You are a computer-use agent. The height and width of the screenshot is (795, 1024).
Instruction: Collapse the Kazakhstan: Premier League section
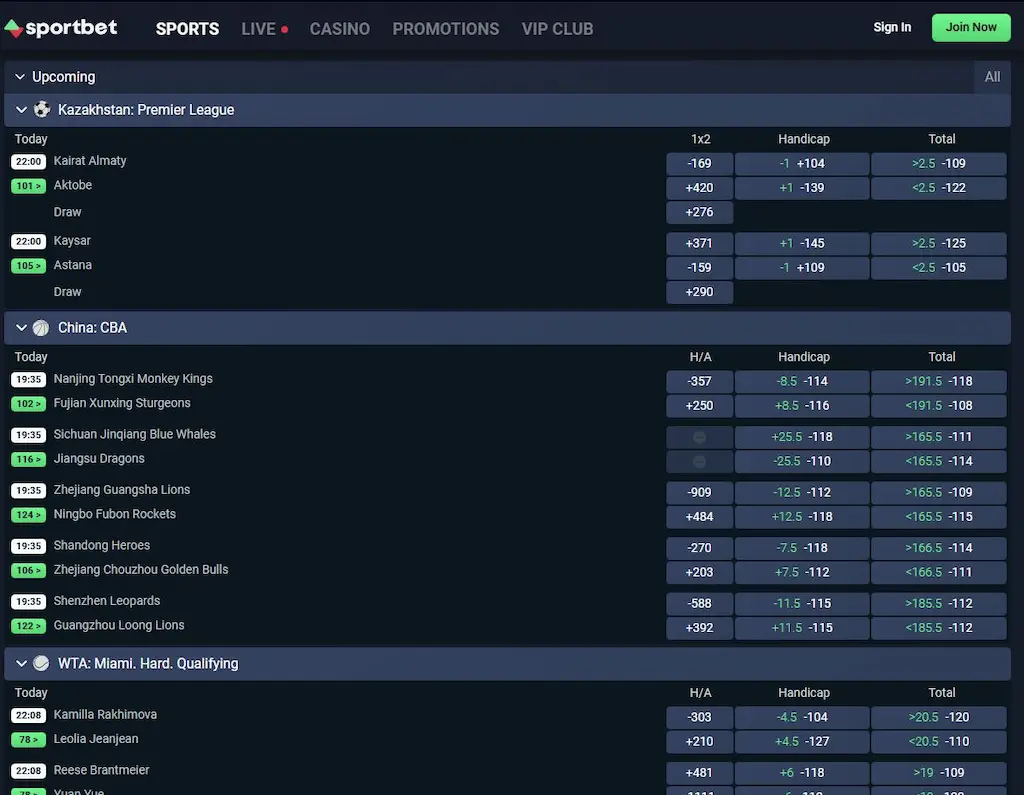click(22, 110)
